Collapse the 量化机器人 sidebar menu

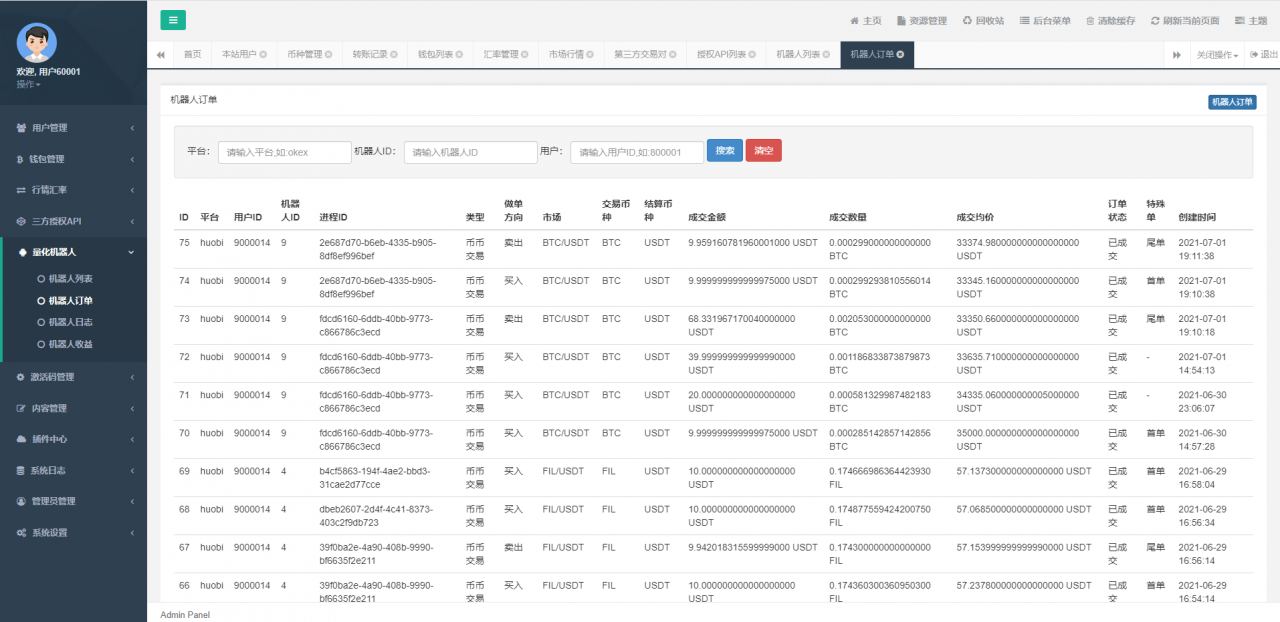pyautogui.click(x=73, y=252)
